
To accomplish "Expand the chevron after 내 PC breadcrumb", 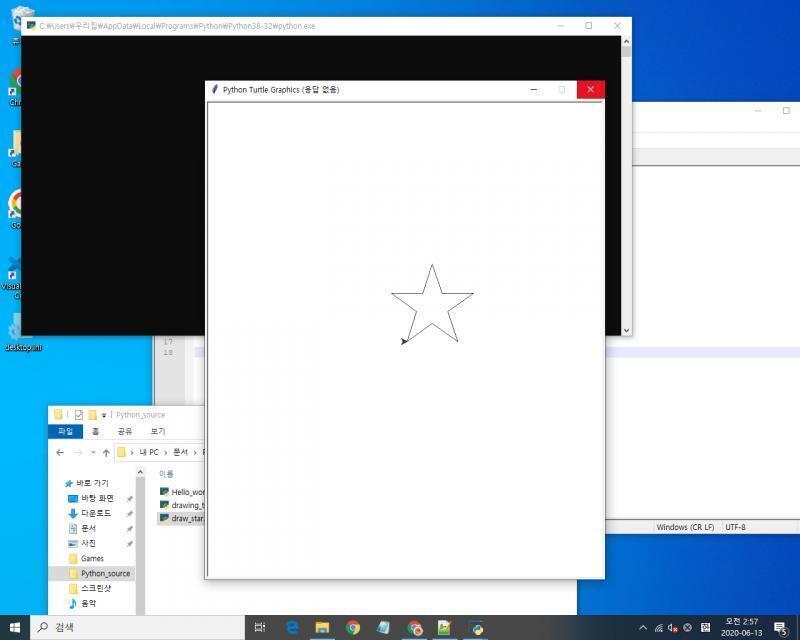I will click(x=166, y=452).
